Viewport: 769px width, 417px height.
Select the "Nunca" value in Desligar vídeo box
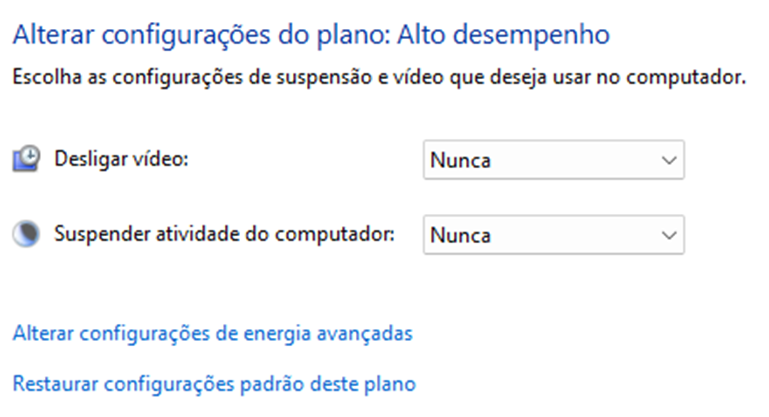[x=460, y=159]
